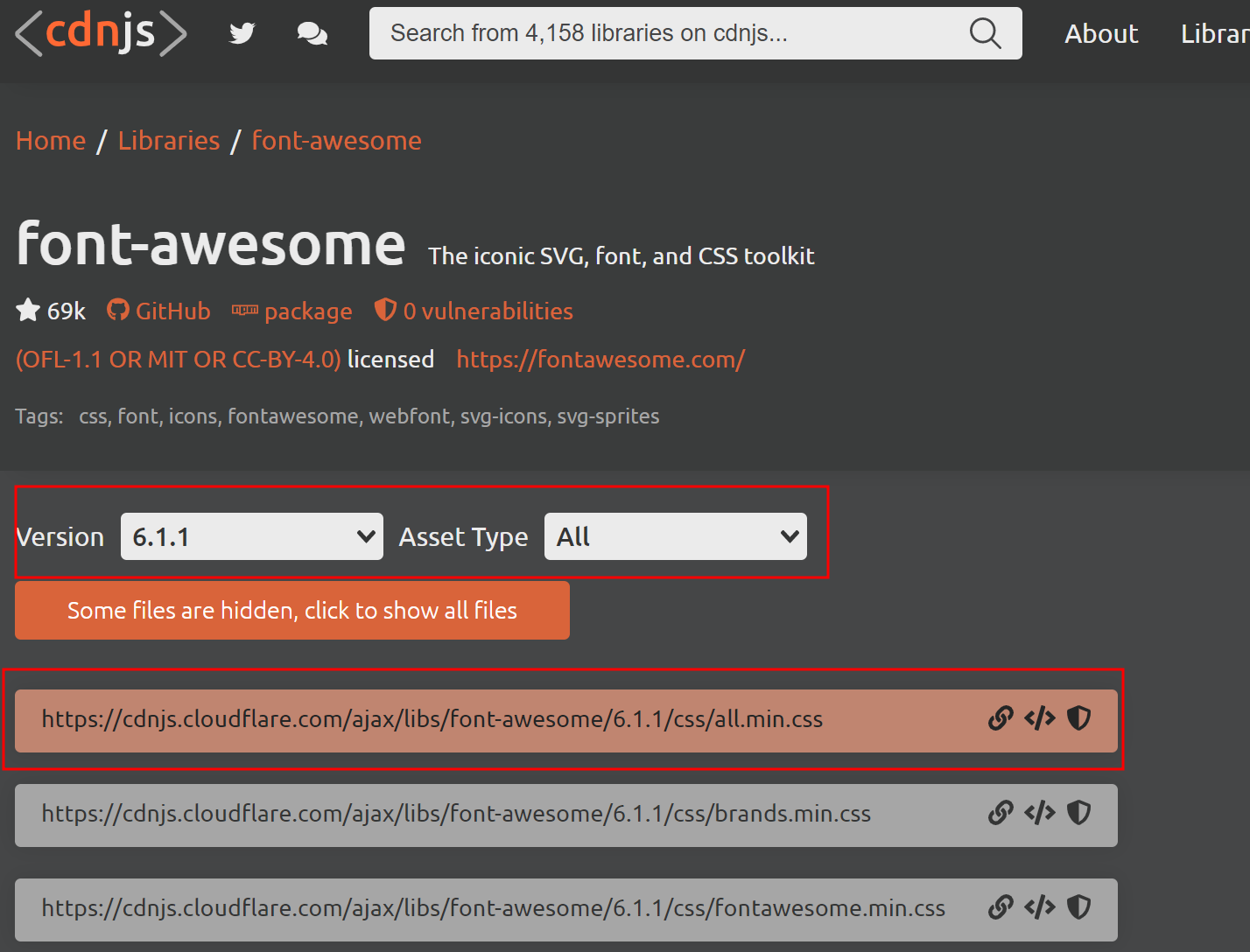Click the 'css' tag text

point(93,416)
